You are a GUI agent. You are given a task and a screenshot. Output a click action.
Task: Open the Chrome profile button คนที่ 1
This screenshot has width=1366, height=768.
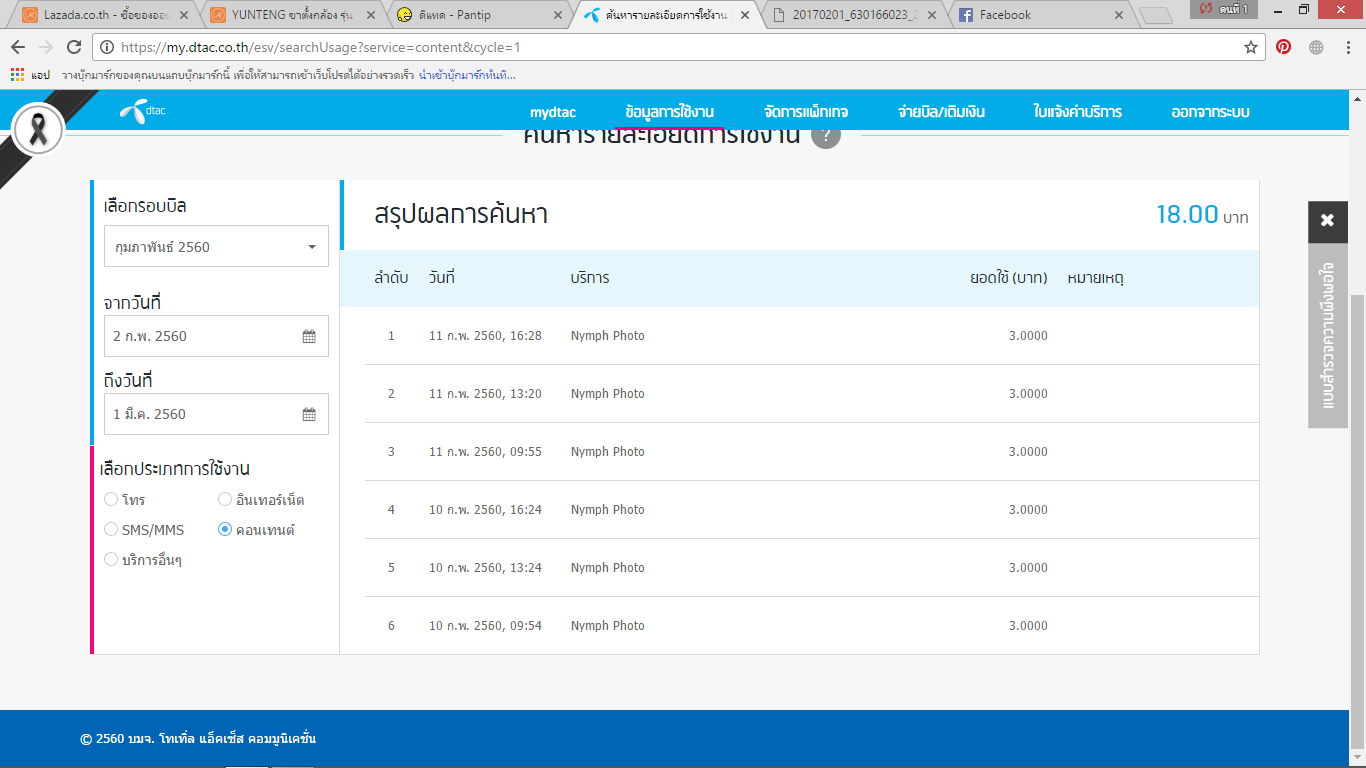click(1225, 8)
